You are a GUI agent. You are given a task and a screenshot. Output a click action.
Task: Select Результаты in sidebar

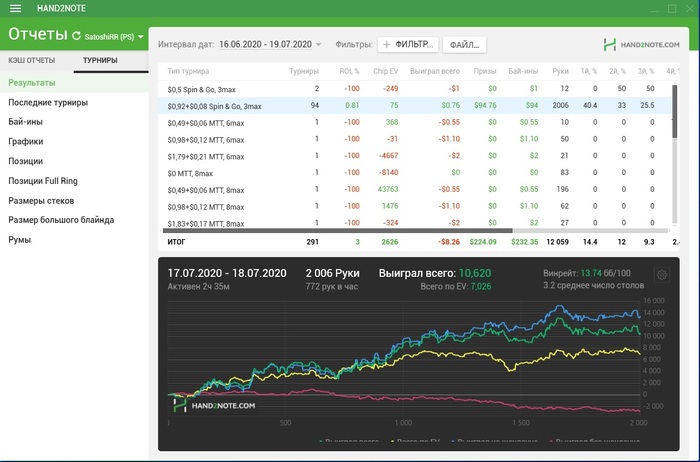[x=74, y=83]
